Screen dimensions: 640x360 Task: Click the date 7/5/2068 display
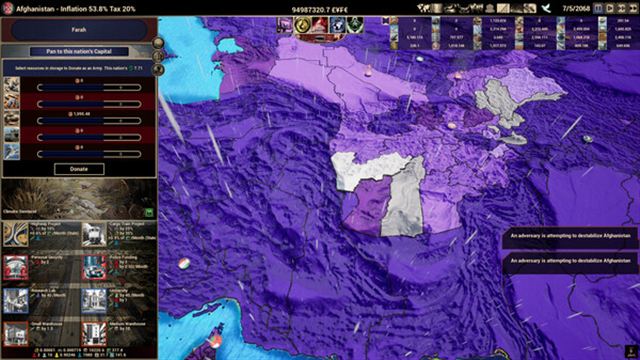(576, 9)
